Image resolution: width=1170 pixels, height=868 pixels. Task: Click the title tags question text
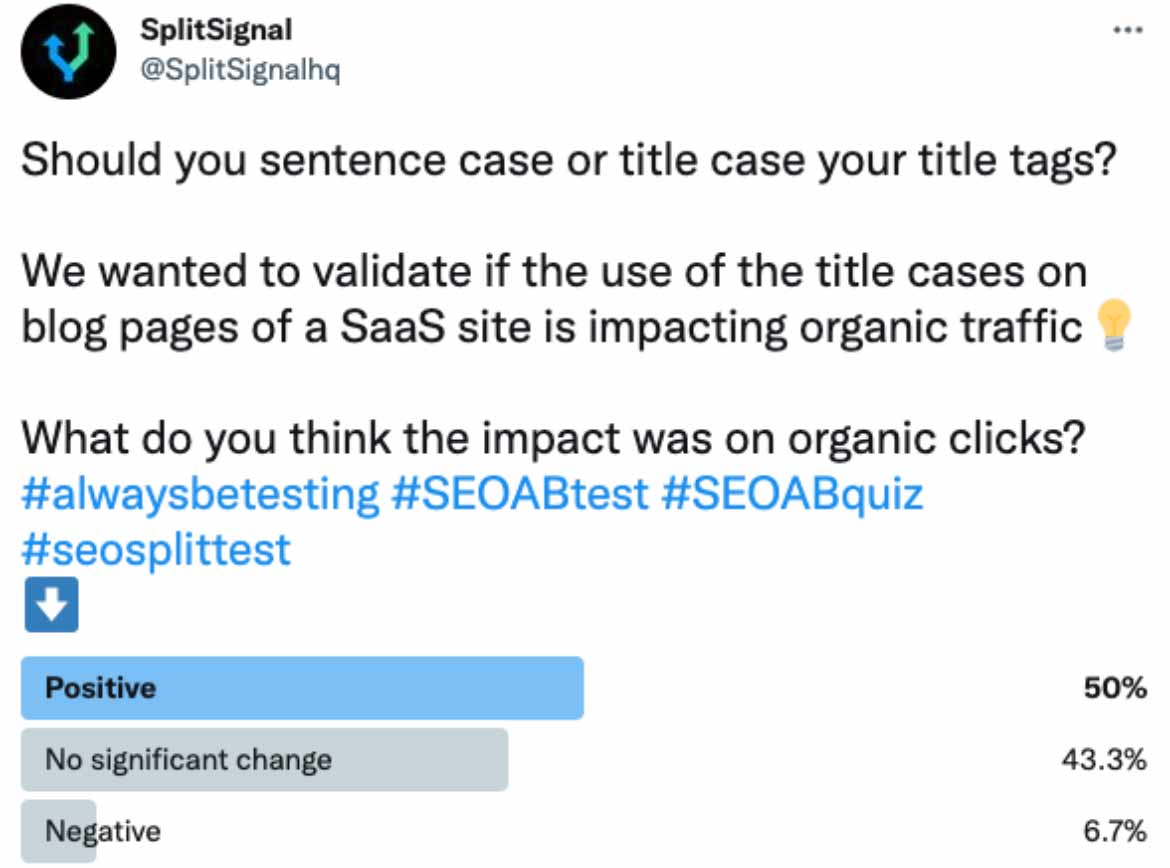pyautogui.click(x=567, y=161)
